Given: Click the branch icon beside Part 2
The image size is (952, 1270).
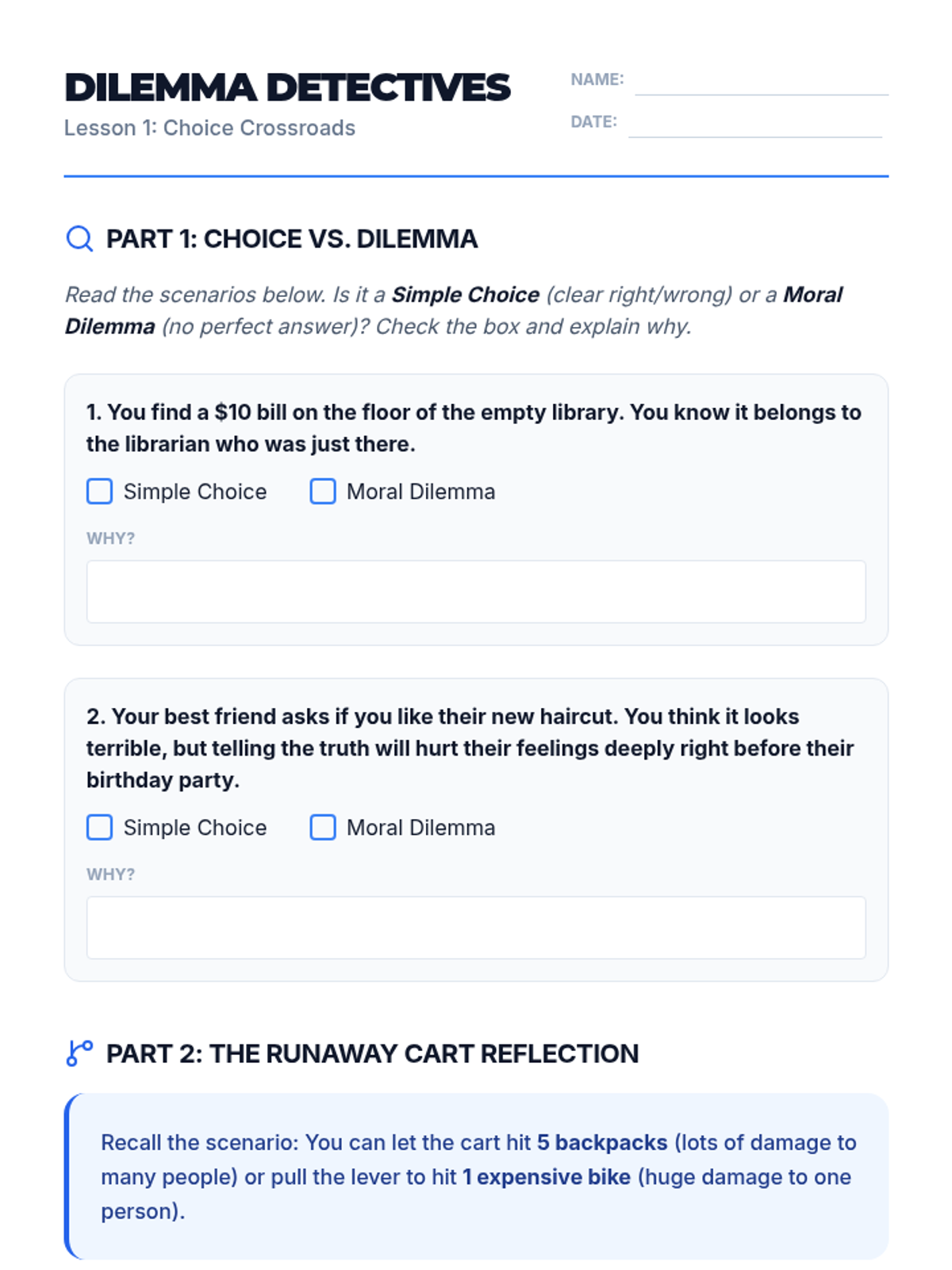Looking at the screenshot, I should click(x=79, y=1053).
